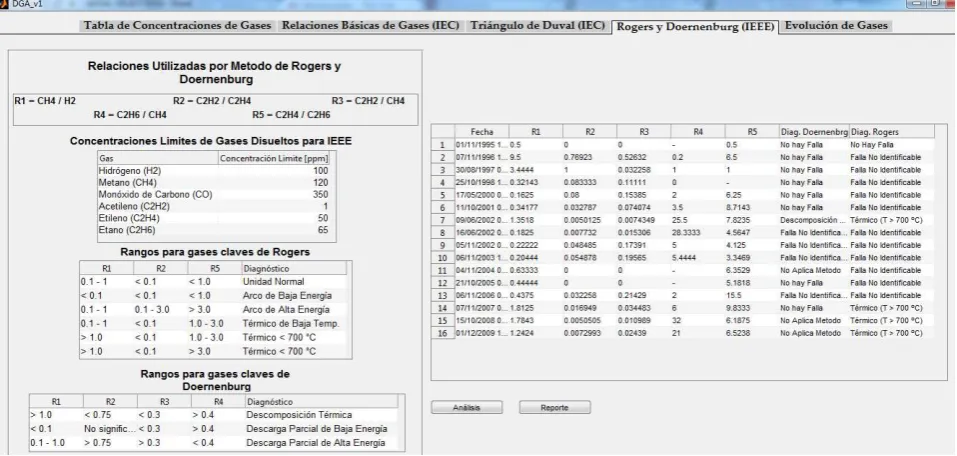Click R2 value 0.76923
Image resolution: width=957 pixels, height=456 pixels.
[590, 157]
